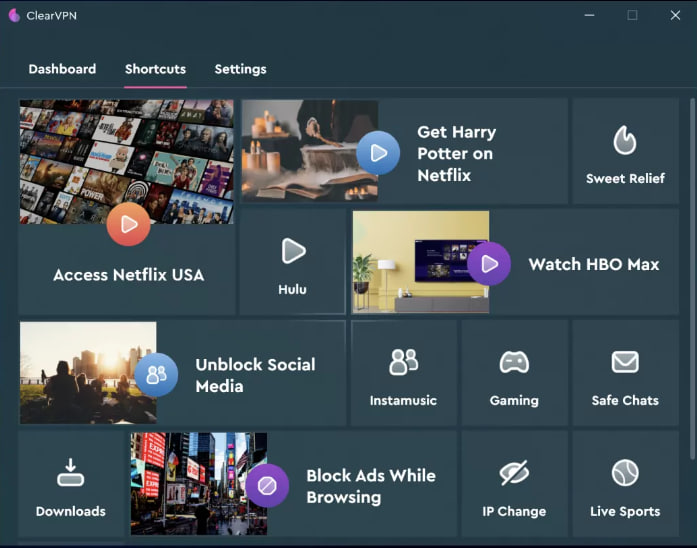Click the Gaming controller icon
Viewport: 697px width, 548px height.
click(514, 362)
